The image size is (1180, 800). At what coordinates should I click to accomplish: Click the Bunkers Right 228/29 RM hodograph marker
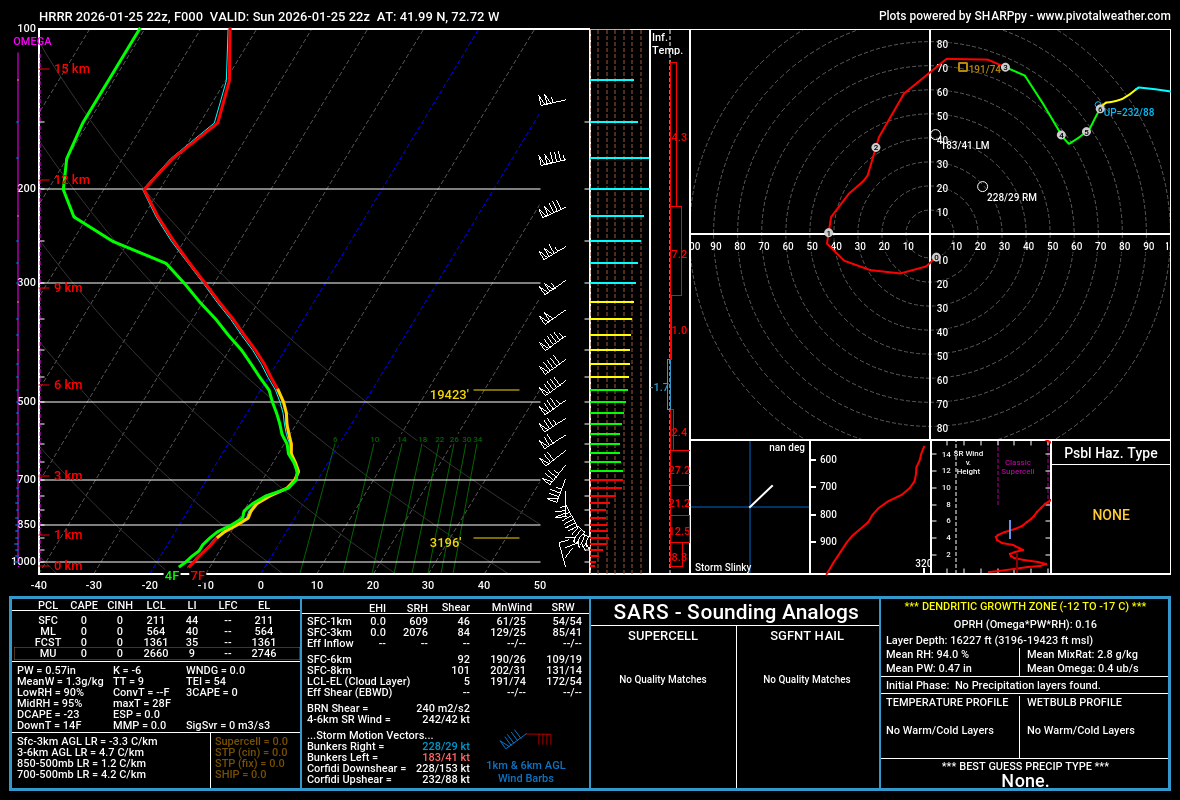click(x=982, y=184)
